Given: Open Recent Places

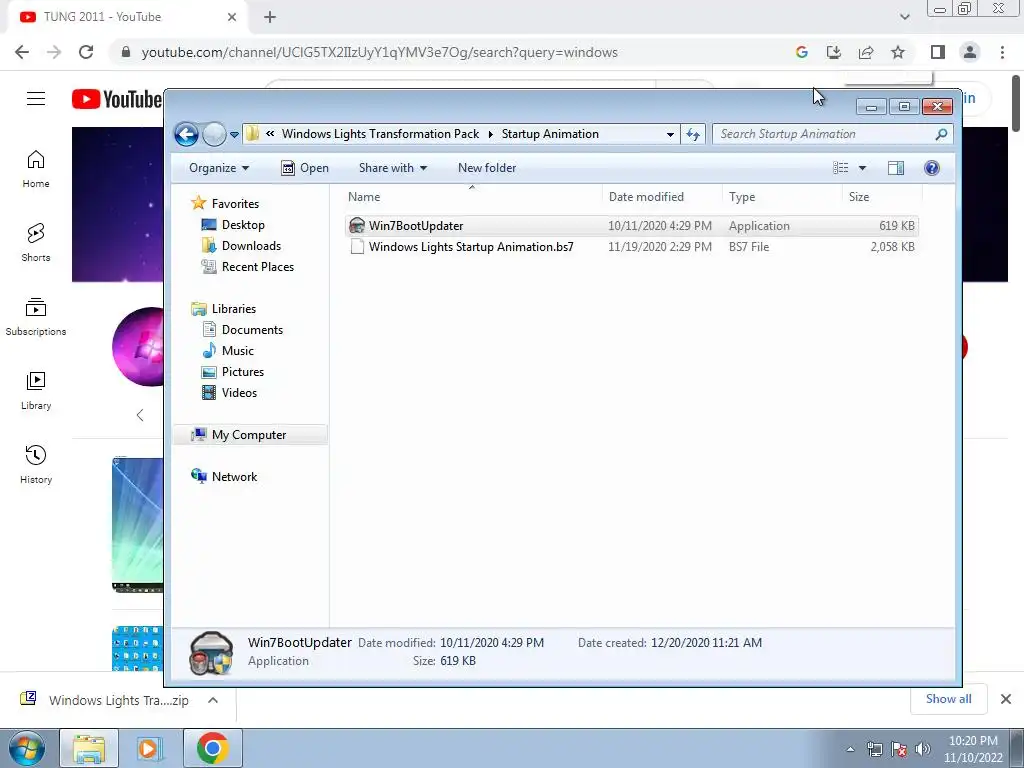Looking at the screenshot, I should (248, 266).
